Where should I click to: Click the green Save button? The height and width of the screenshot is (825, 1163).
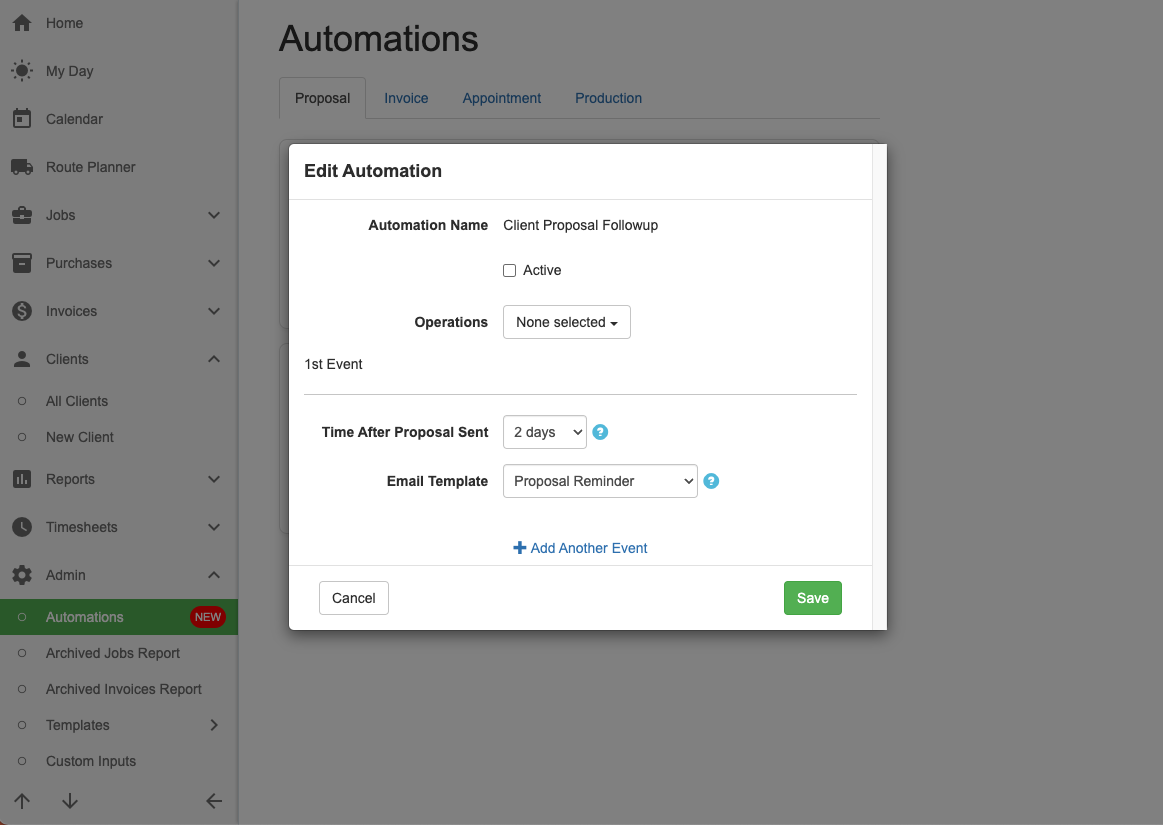[x=812, y=598]
